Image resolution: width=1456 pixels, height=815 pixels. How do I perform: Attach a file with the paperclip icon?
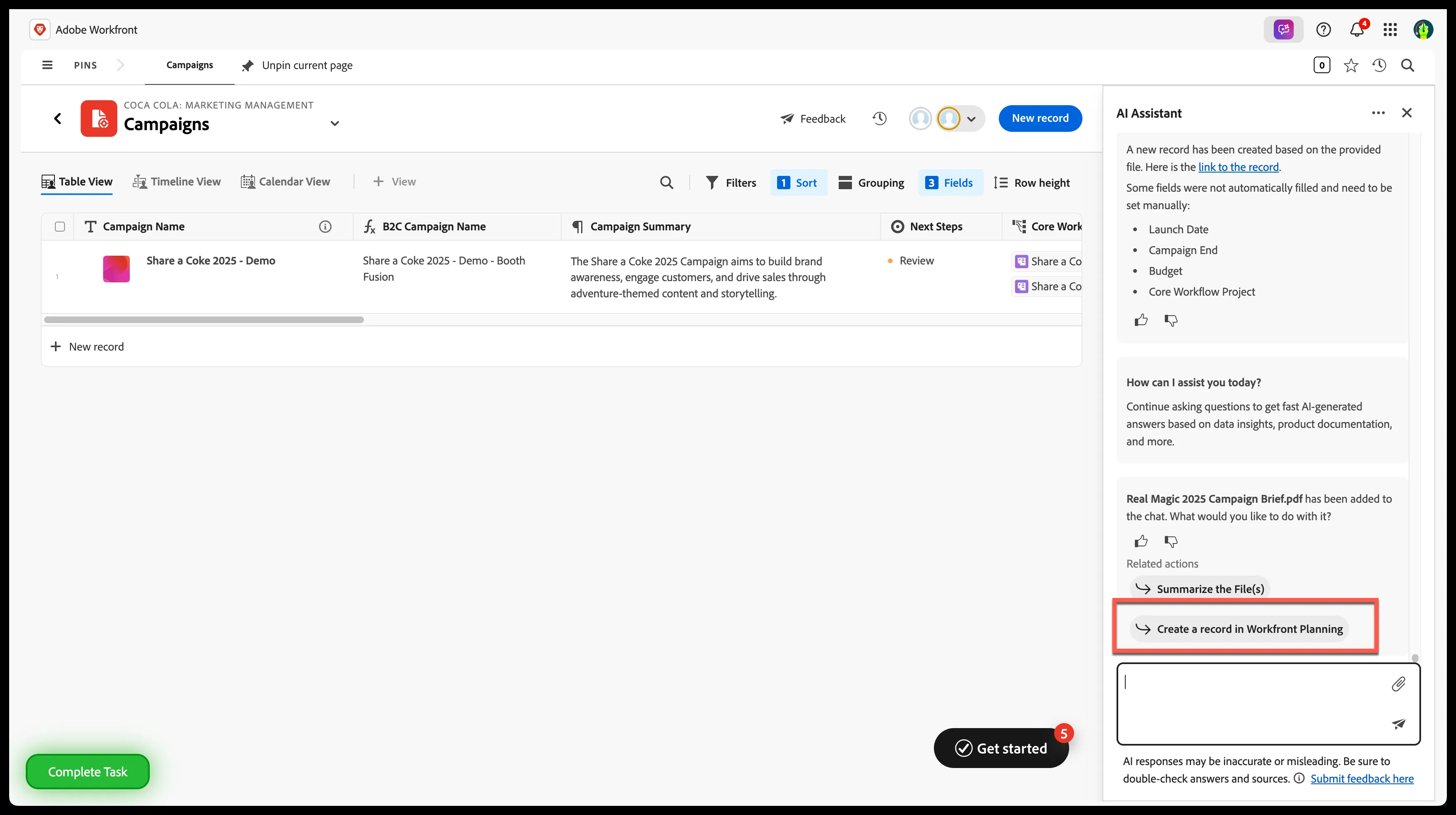click(1398, 684)
